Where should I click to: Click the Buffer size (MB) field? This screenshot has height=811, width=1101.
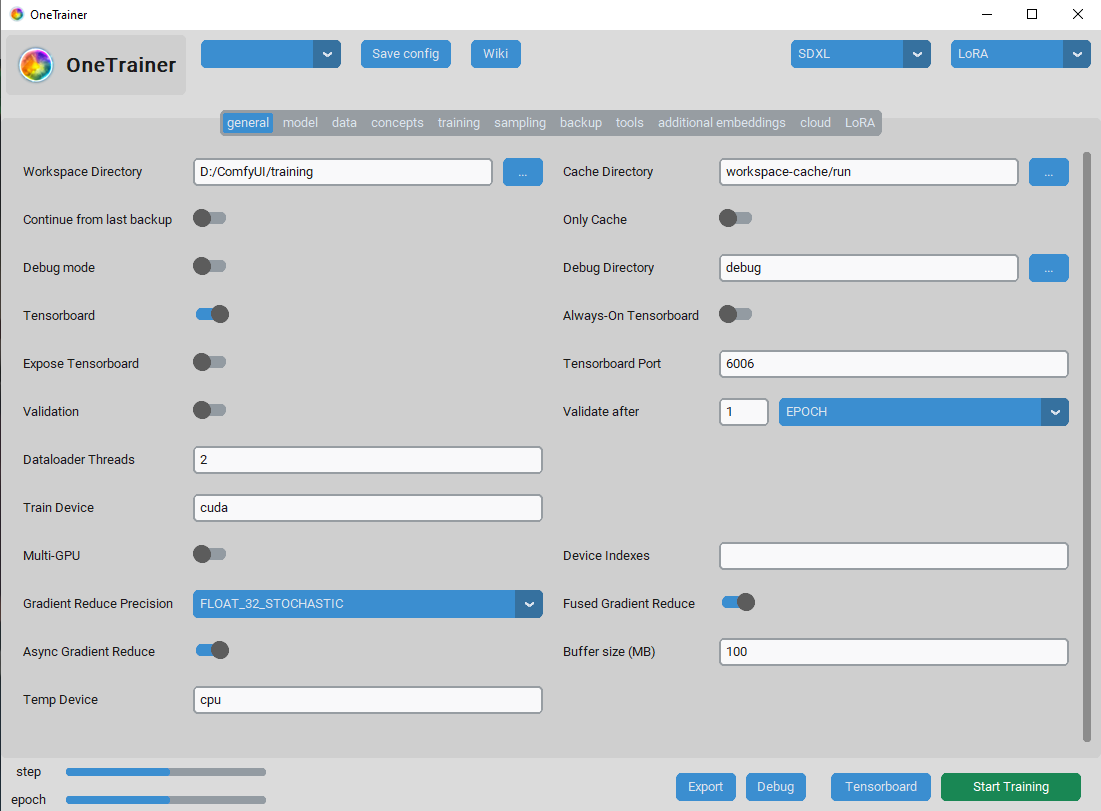point(894,652)
